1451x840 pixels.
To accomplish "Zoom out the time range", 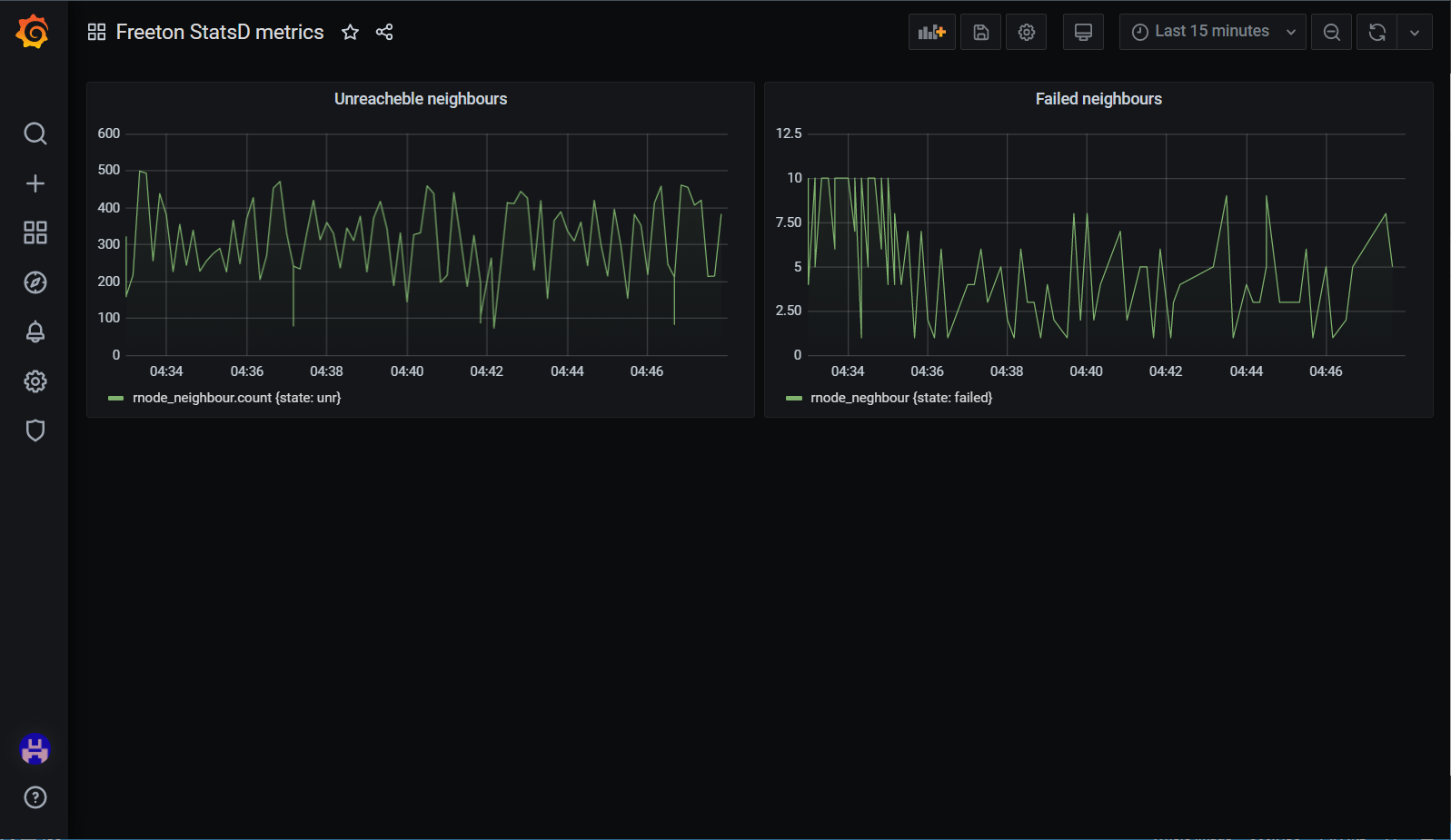I will tap(1332, 32).
